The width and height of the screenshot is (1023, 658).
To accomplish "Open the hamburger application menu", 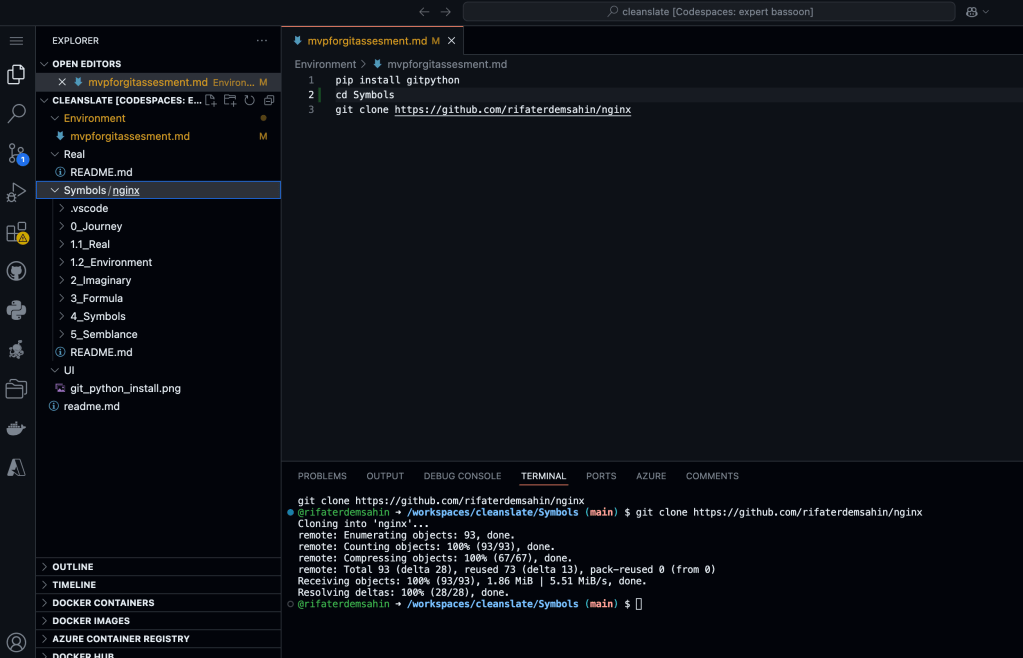I will pos(16,41).
